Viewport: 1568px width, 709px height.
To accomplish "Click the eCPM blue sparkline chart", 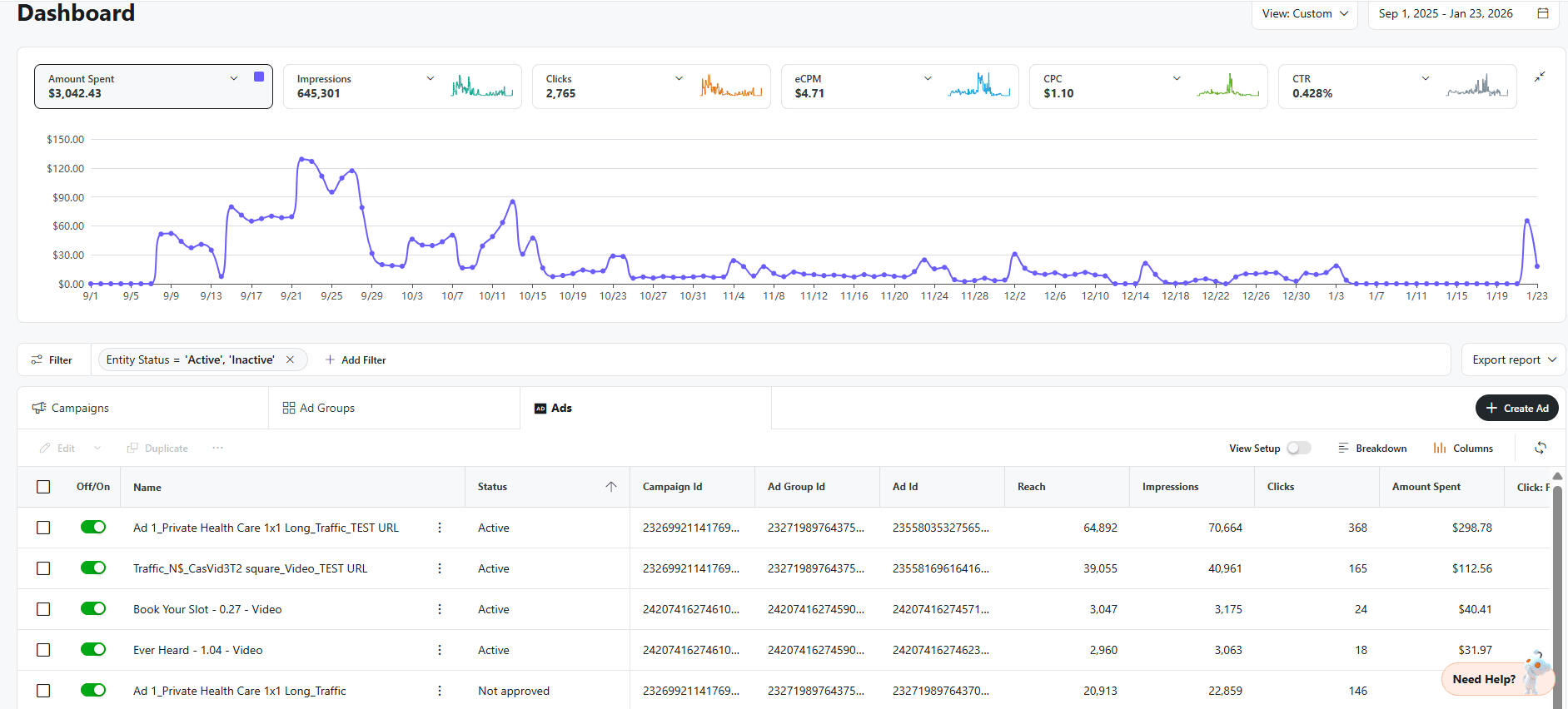I will (979, 86).
